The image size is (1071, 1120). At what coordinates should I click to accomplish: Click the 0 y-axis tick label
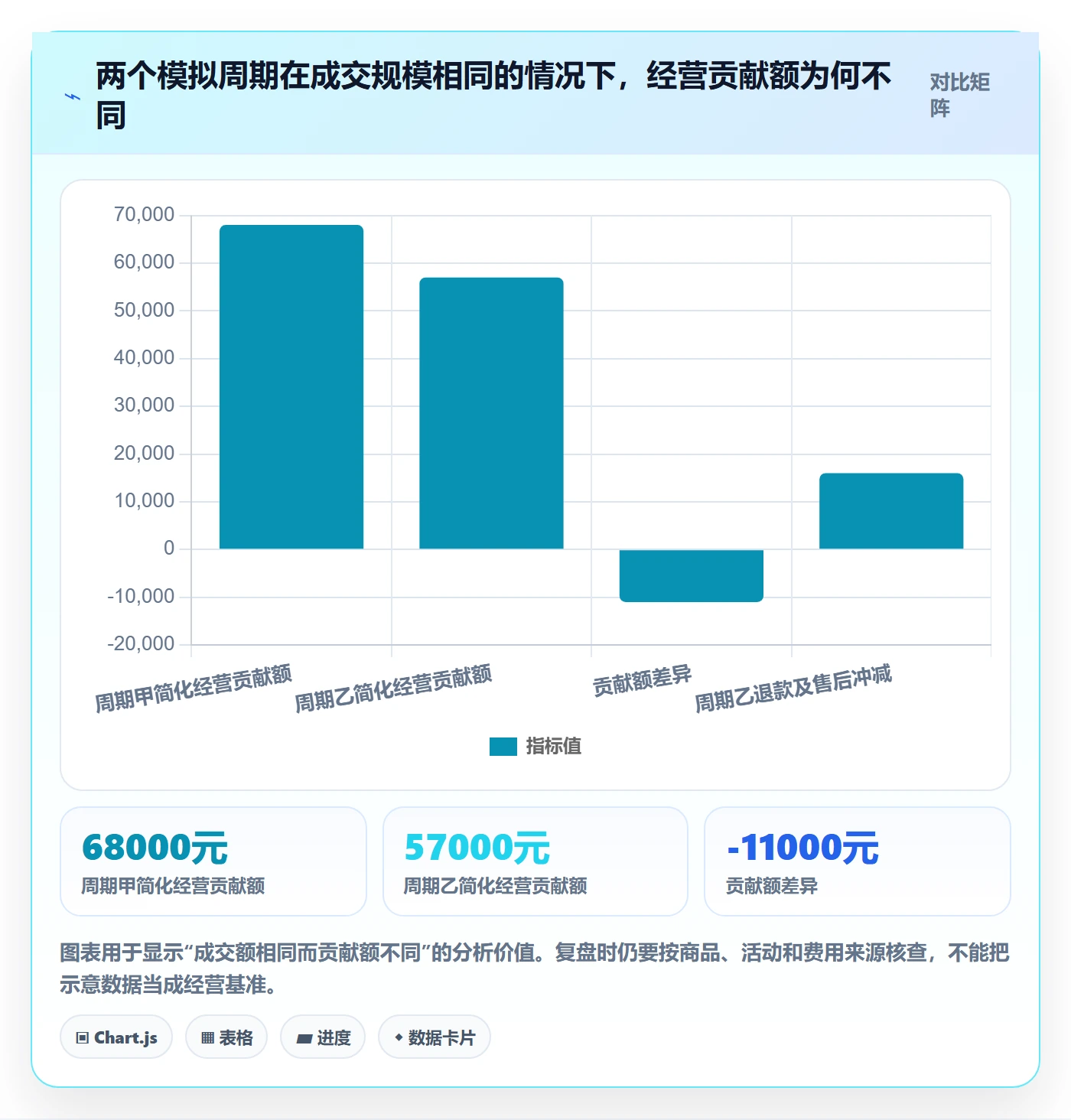pos(169,549)
